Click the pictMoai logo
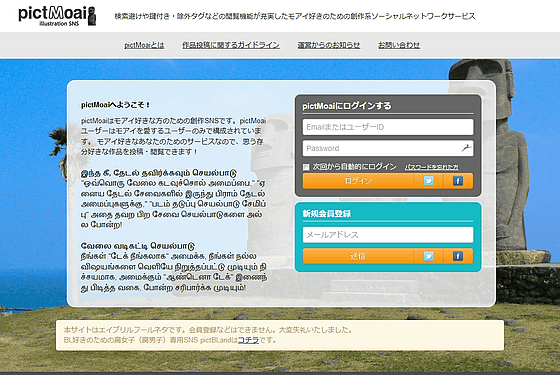The height and width of the screenshot is (375, 560). coord(57,16)
